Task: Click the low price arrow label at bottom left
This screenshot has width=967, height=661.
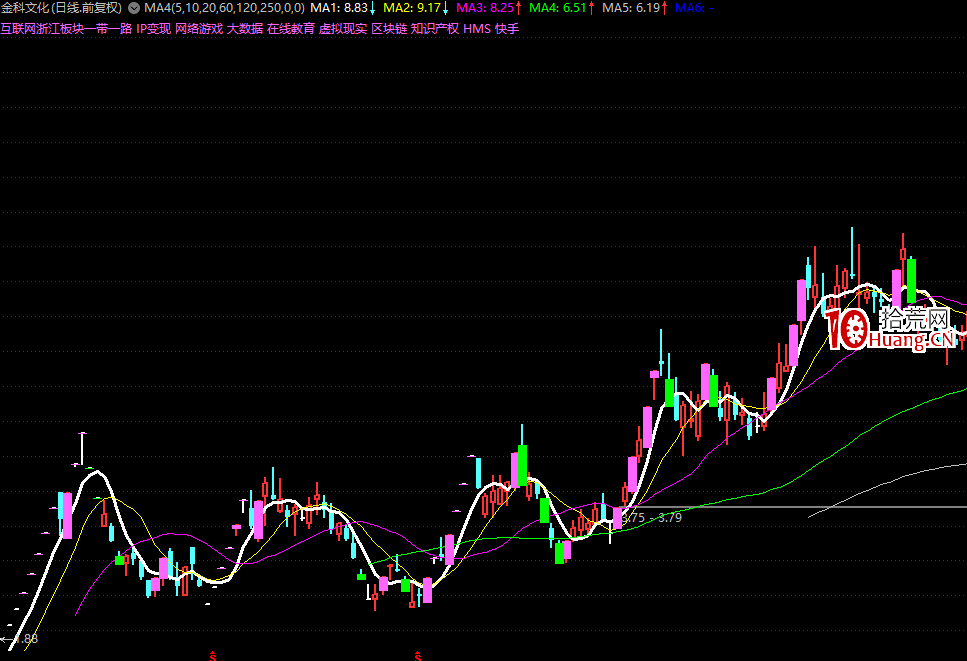Action: click(x=20, y=638)
